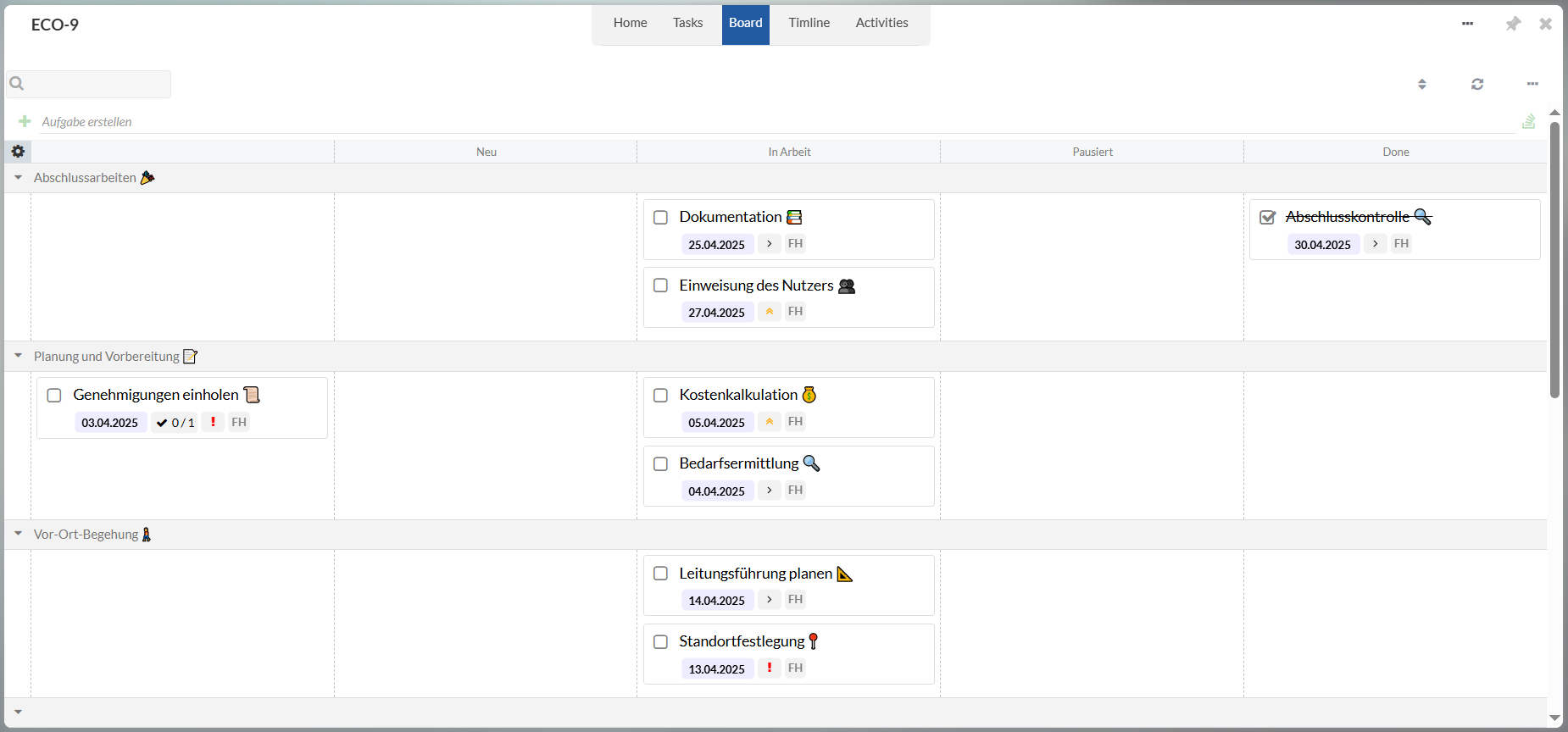Image resolution: width=1568 pixels, height=732 pixels.
Task: Click high priority icon on Kostenkalkulation
Action: 769,422
